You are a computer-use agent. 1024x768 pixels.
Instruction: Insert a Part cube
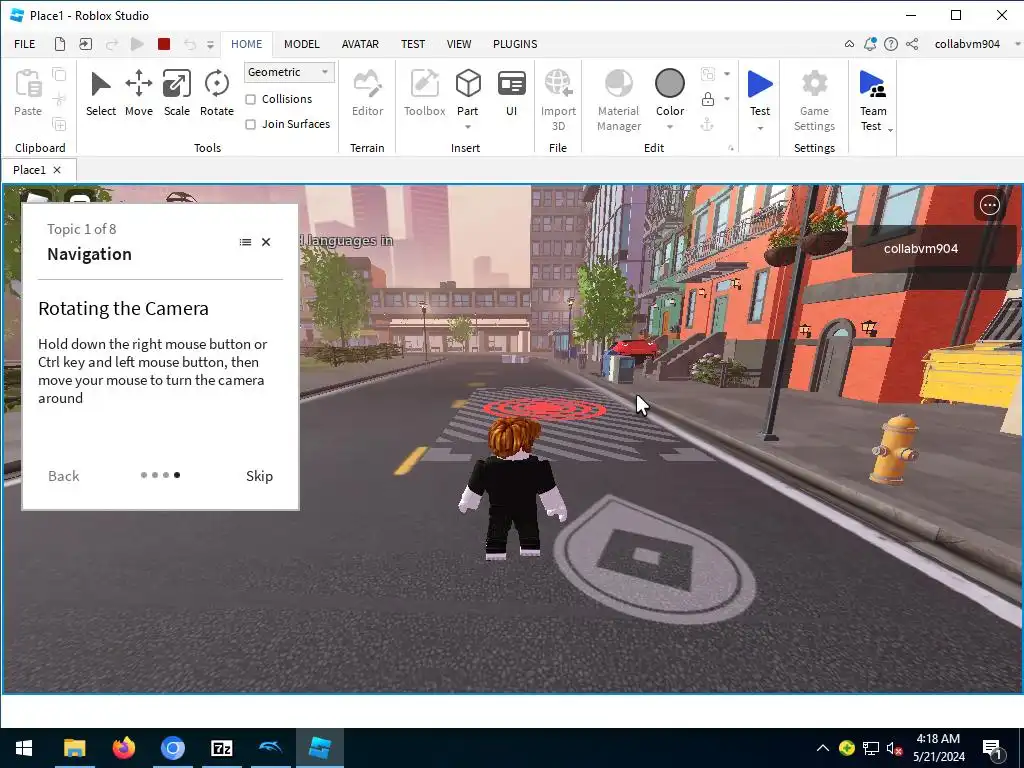coord(468,84)
